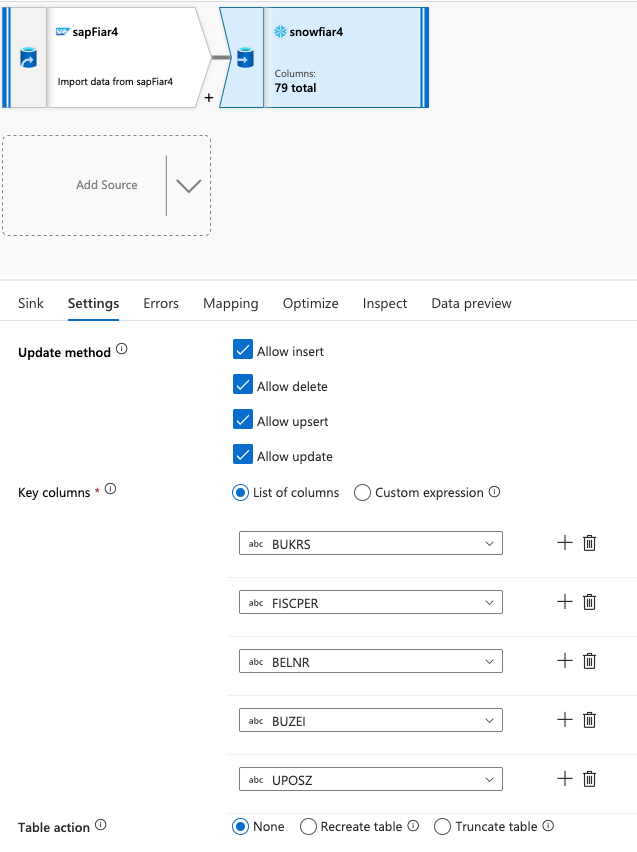Click the info icon beside Truncate table
Screen dimensions: 637x852
[547, 827]
